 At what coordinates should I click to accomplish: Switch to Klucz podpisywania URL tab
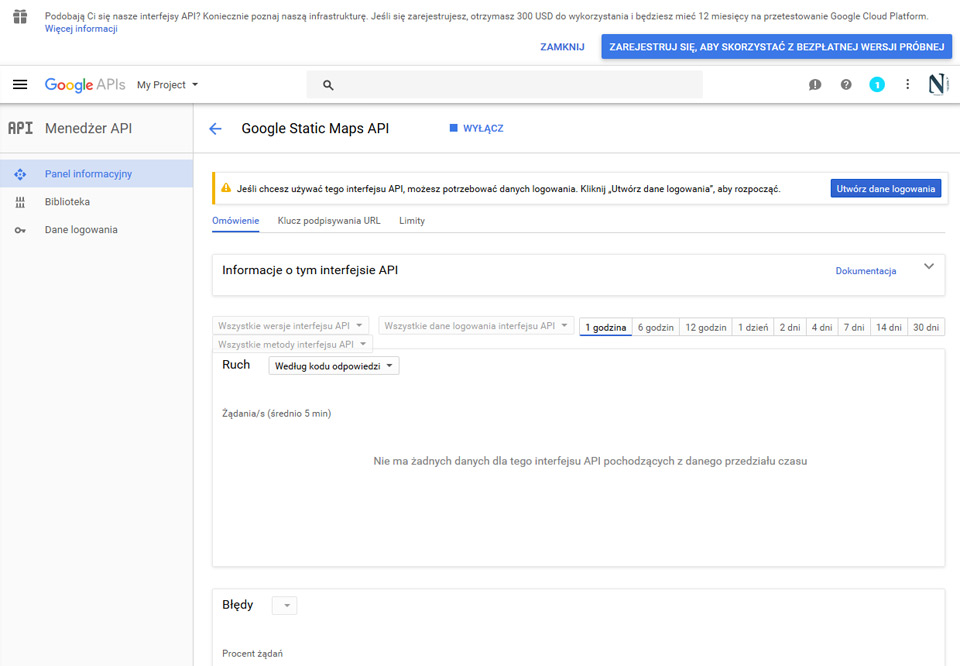(x=329, y=221)
